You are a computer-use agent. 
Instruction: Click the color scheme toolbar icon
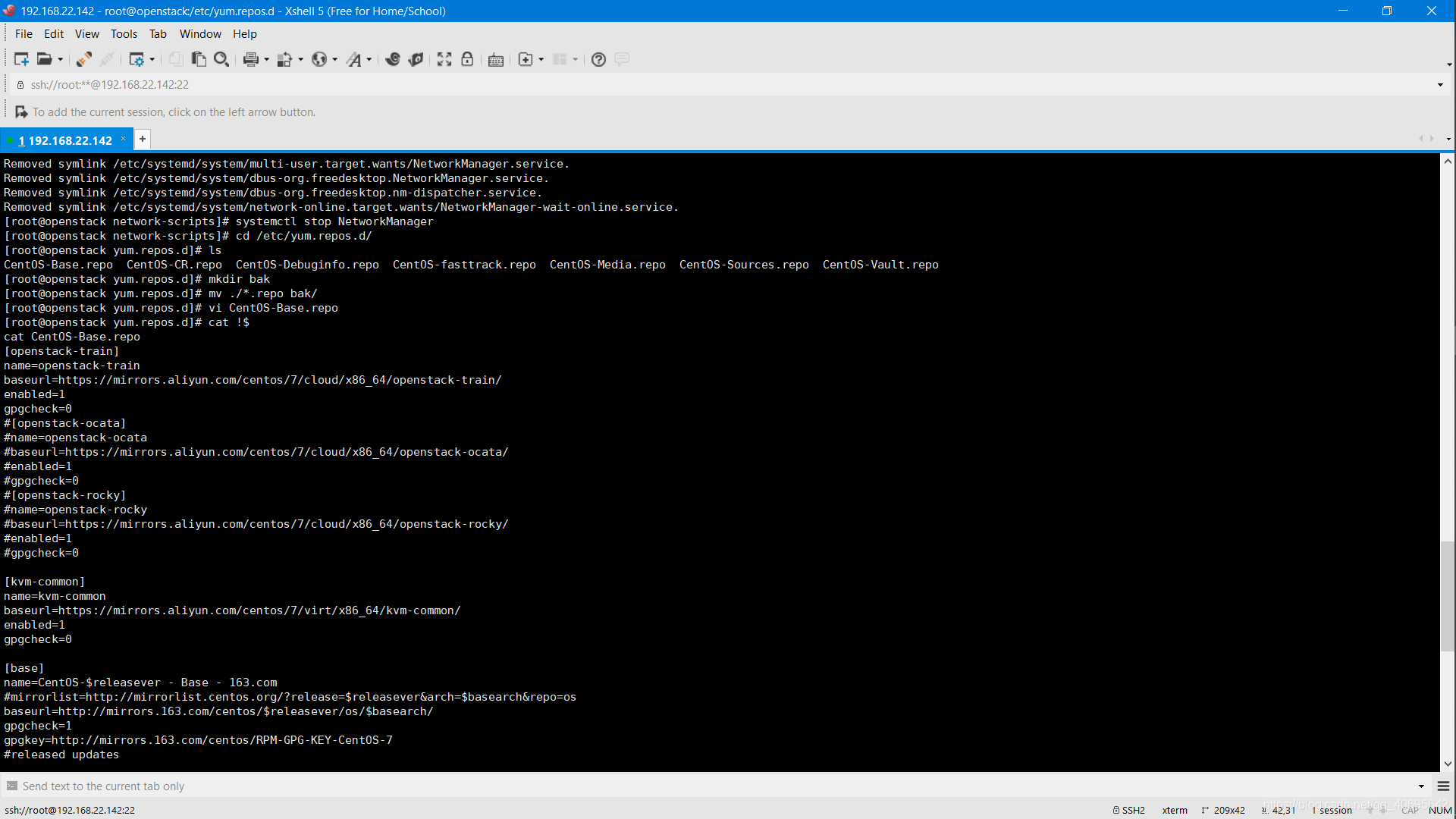(x=285, y=59)
